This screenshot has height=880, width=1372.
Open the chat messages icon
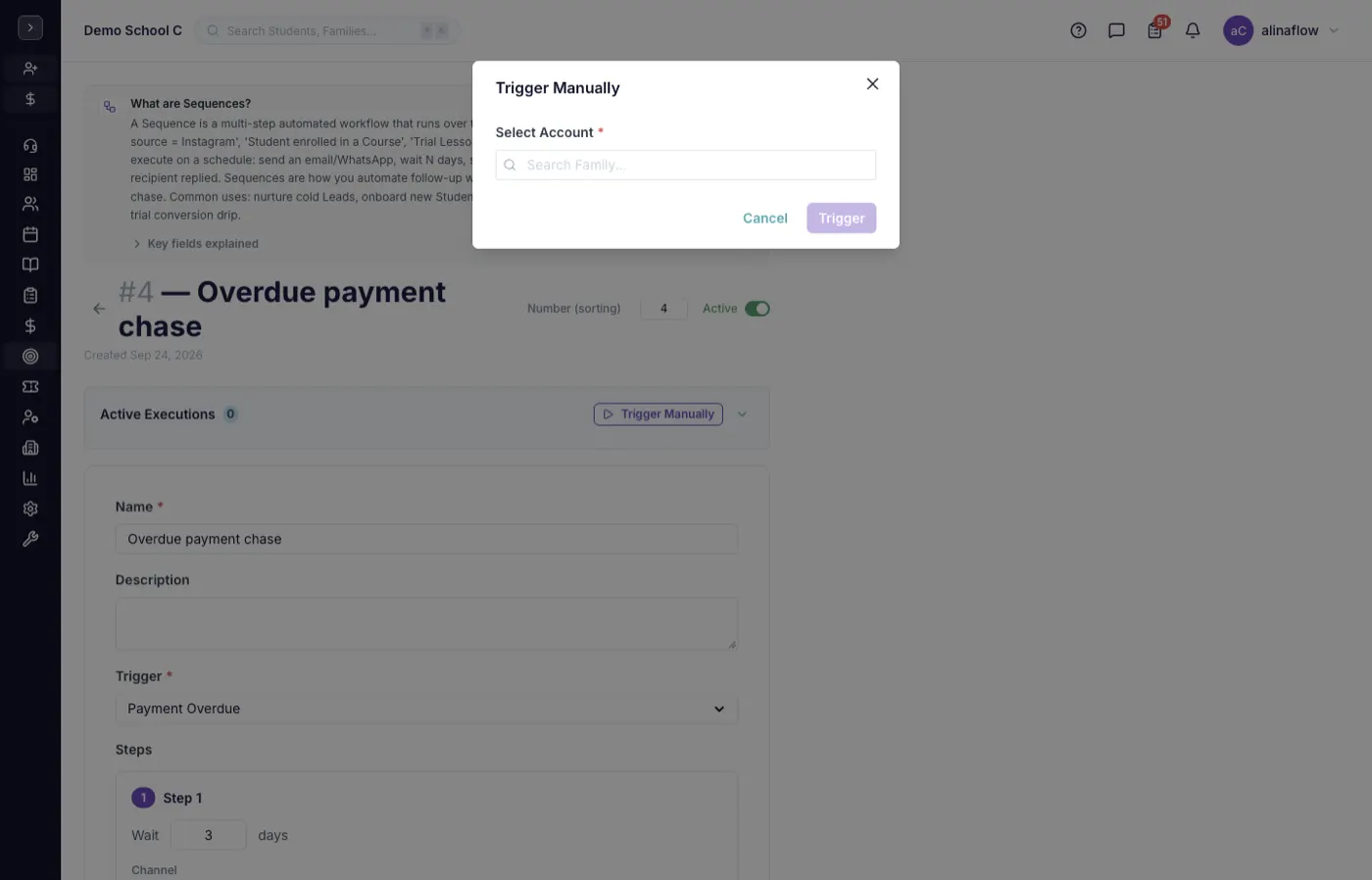click(x=1116, y=30)
